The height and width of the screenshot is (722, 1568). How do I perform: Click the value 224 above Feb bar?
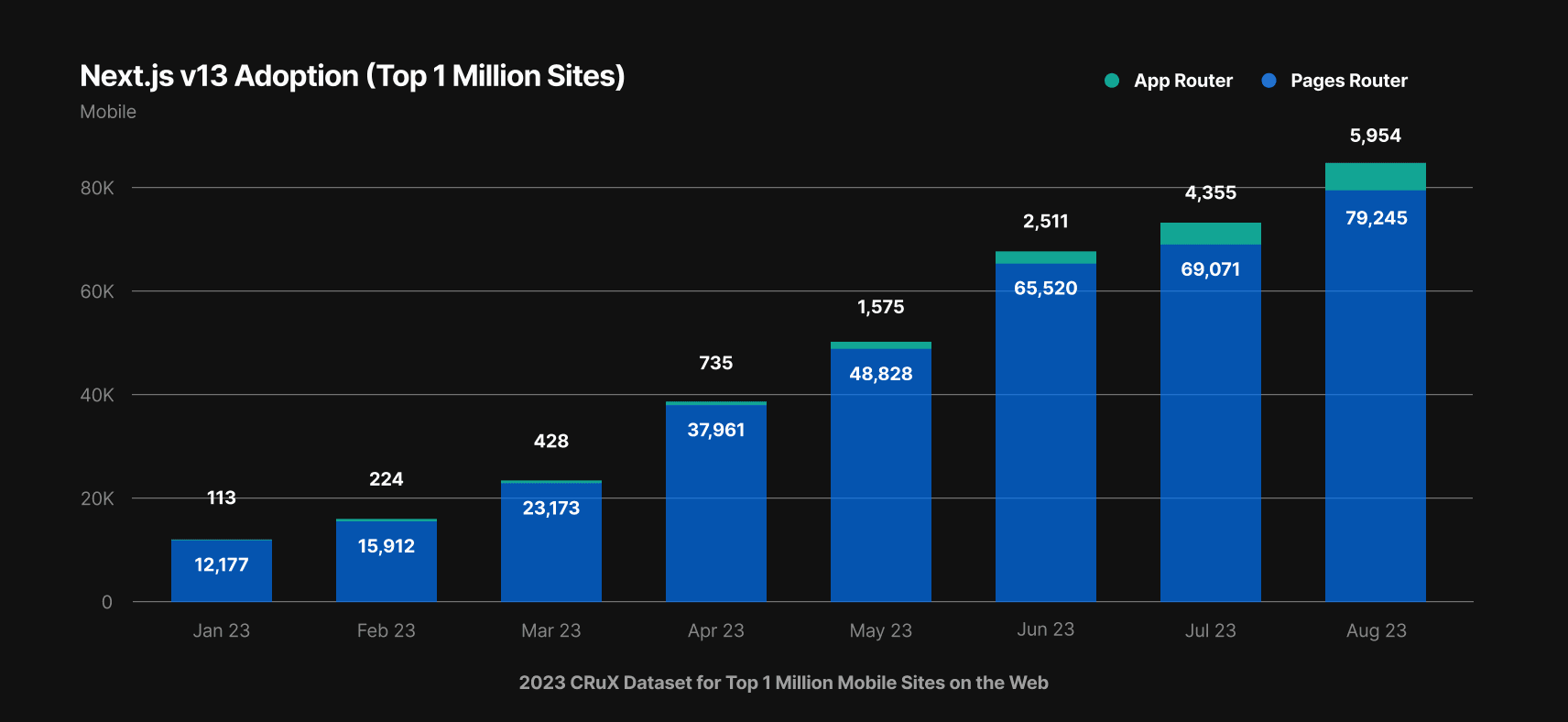tap(387, 479)
